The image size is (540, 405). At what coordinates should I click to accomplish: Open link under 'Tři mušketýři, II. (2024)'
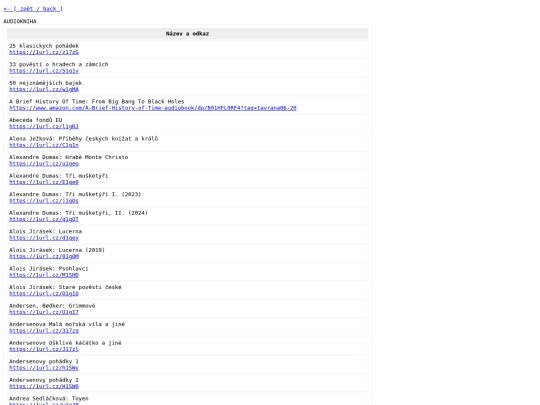[44, 219]
